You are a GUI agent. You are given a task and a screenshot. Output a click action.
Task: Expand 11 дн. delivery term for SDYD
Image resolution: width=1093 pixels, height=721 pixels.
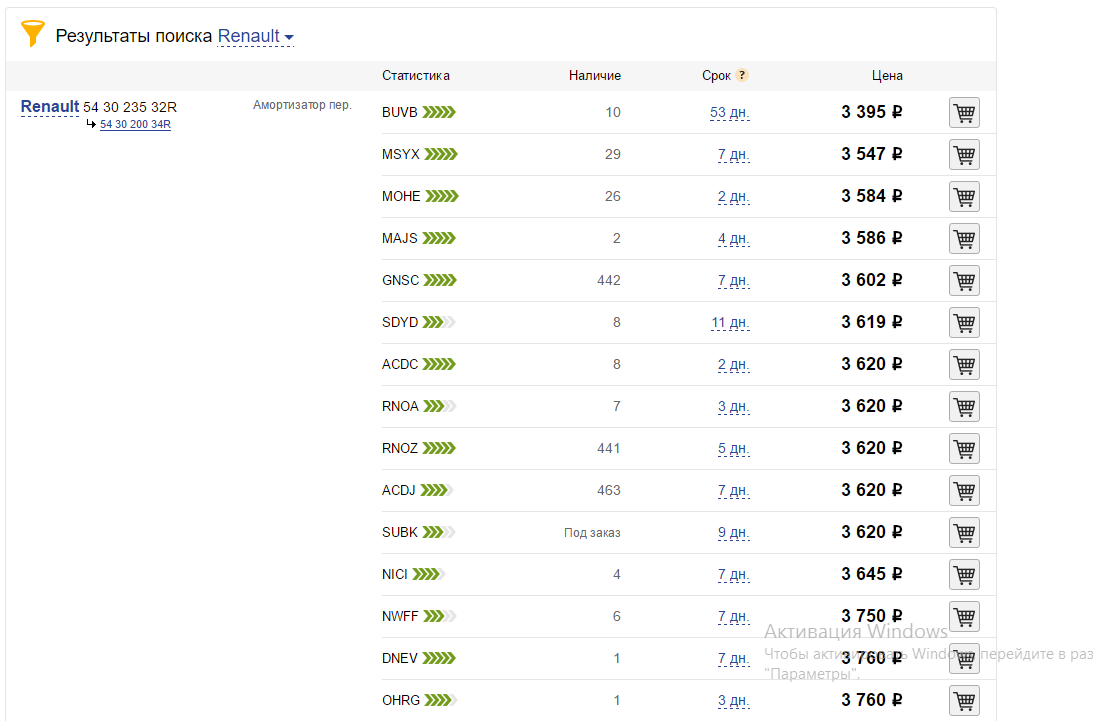coord(730,323)
